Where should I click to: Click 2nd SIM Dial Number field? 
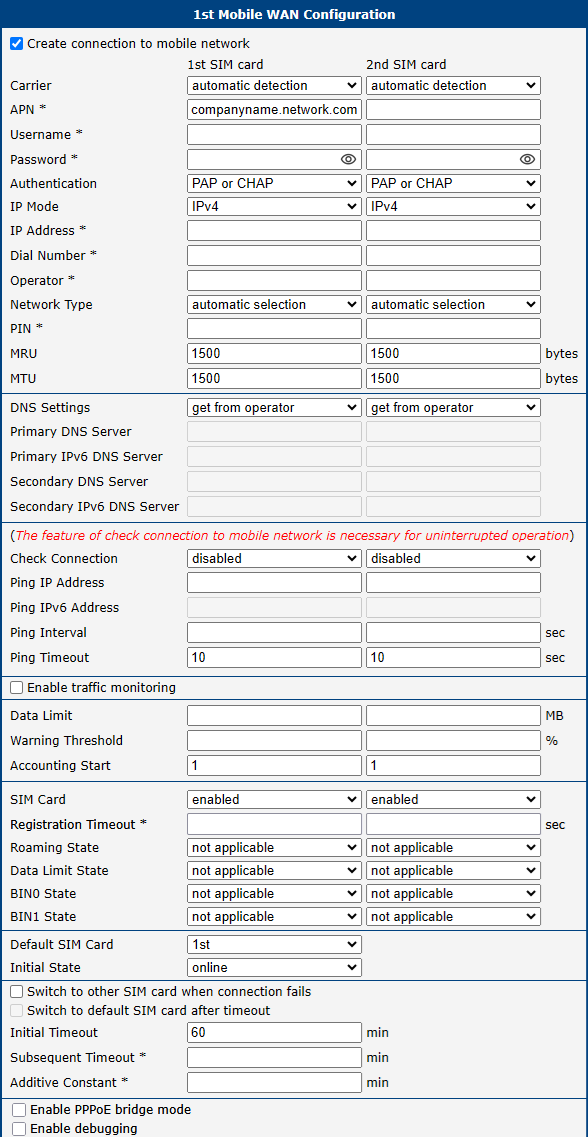[453, 255]
